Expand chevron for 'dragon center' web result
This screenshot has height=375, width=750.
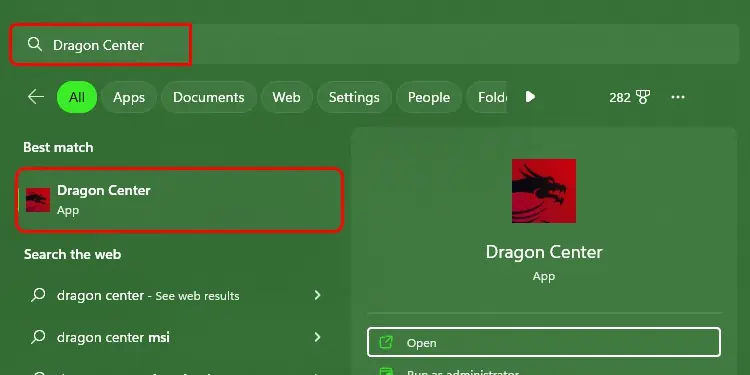[318, 295]
